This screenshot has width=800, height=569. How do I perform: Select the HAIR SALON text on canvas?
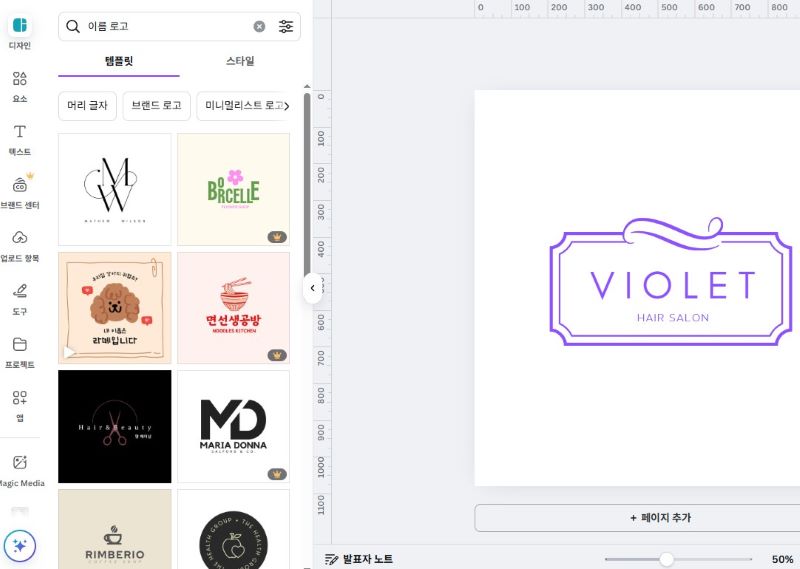[672, 317]
